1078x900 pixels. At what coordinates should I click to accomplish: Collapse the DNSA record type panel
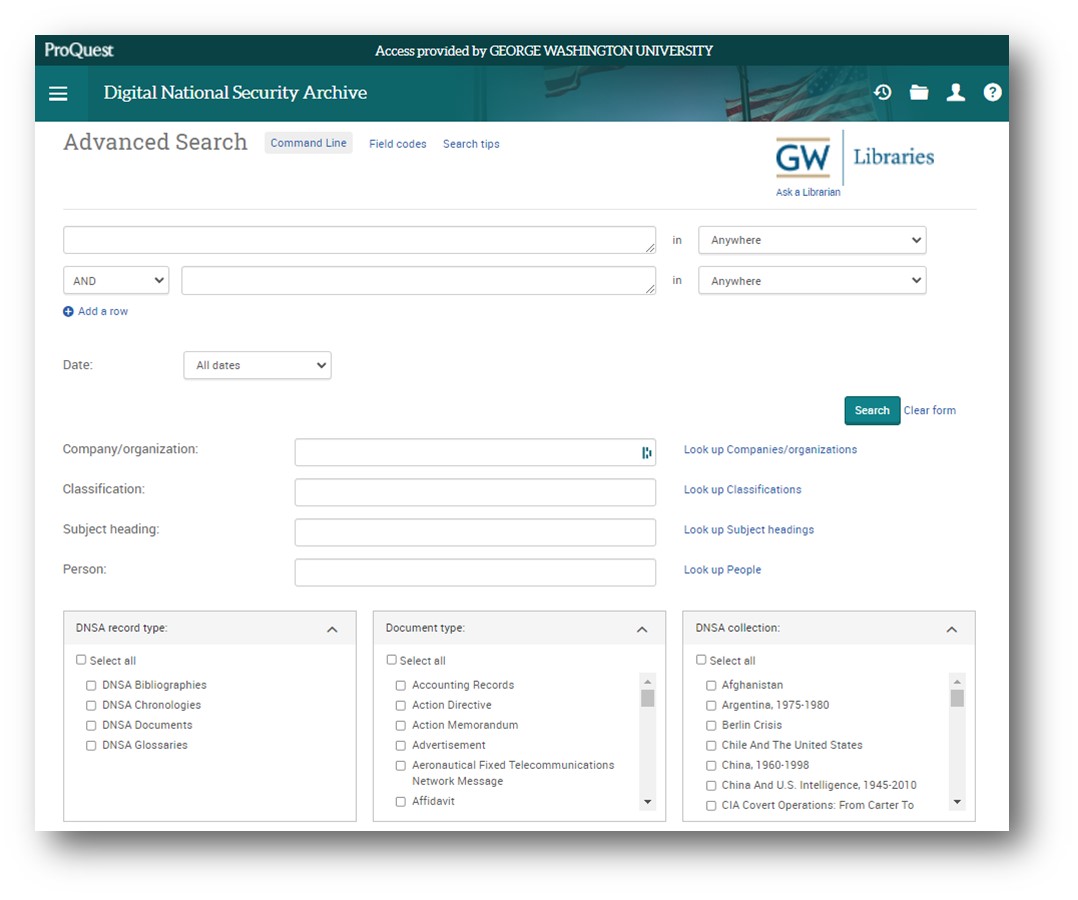[332, 629]
